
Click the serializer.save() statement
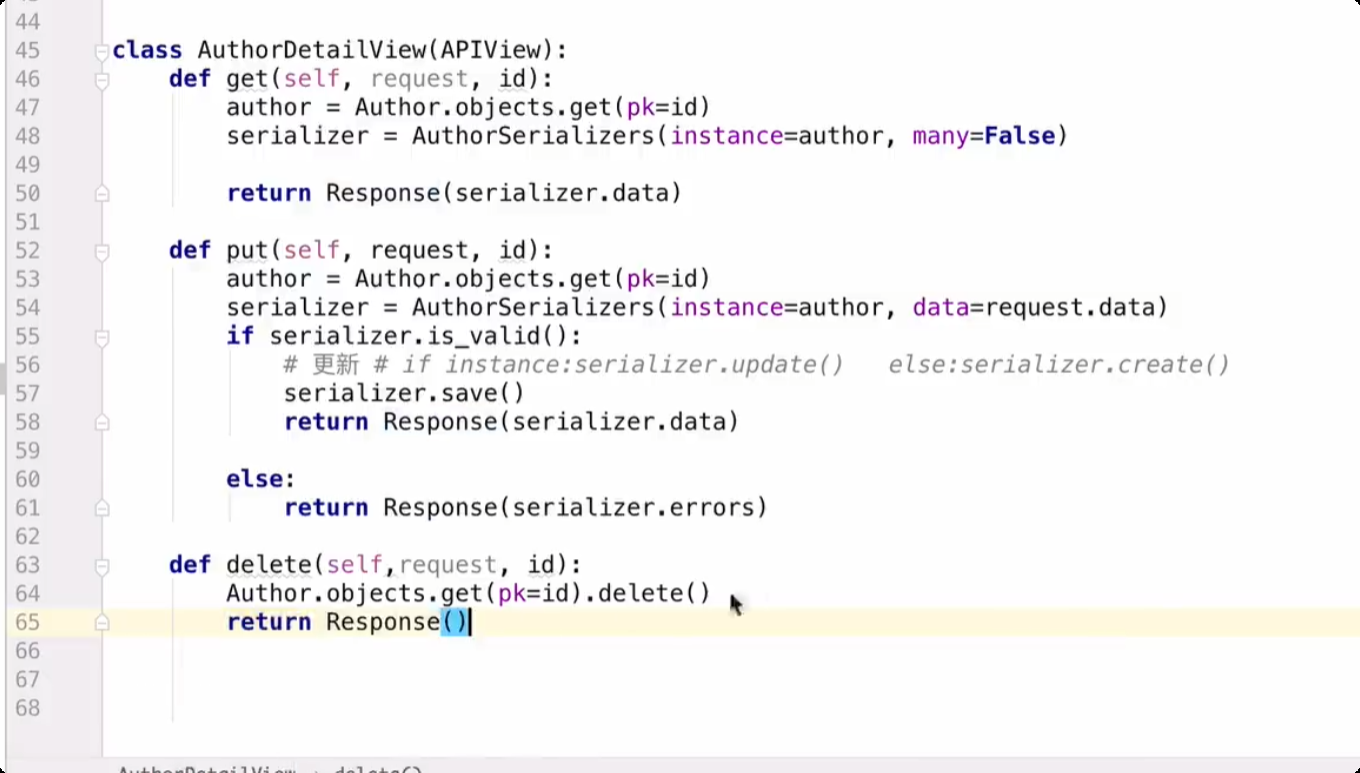[404, 394]
